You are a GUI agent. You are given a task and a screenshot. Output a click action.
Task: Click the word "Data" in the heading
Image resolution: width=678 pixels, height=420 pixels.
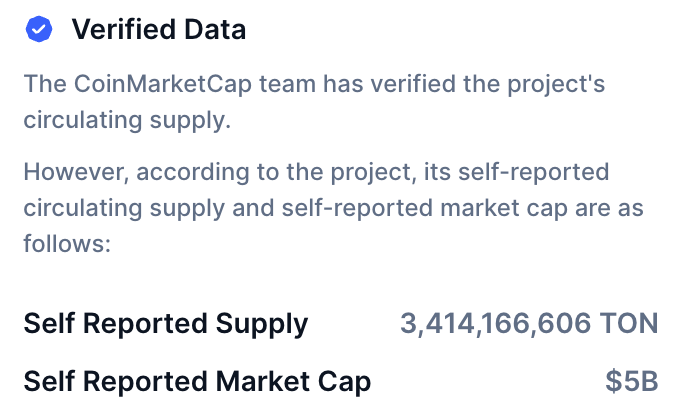tap(214, 30)
